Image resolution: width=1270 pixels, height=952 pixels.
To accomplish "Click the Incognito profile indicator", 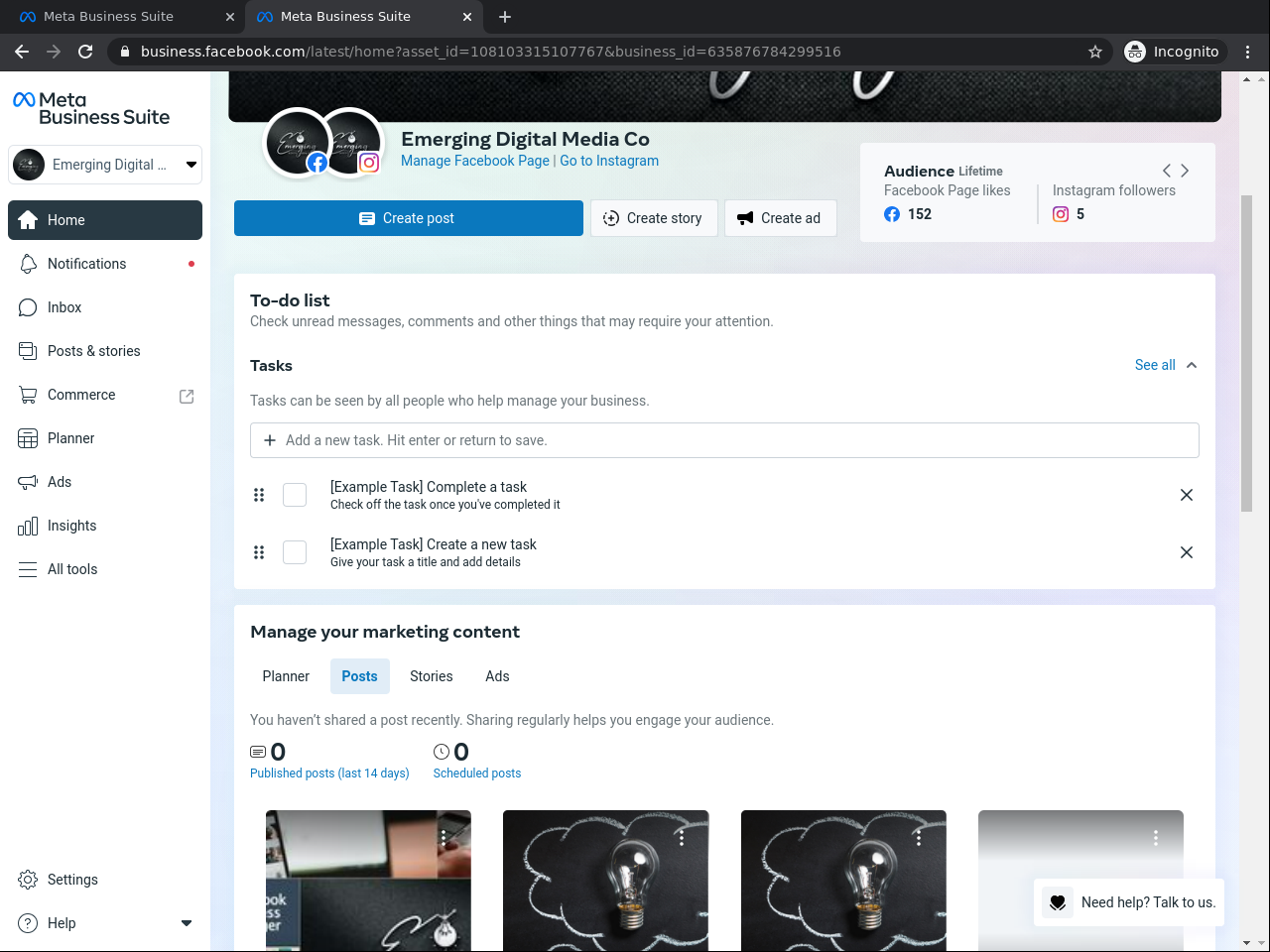I will tap(1173, 52).
